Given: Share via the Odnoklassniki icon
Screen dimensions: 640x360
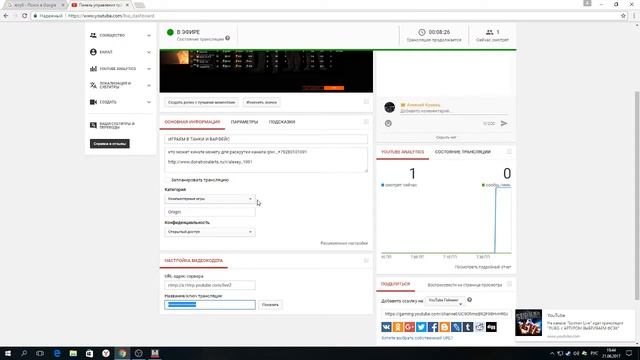Looking at the screenshot, I should point(398,327).
